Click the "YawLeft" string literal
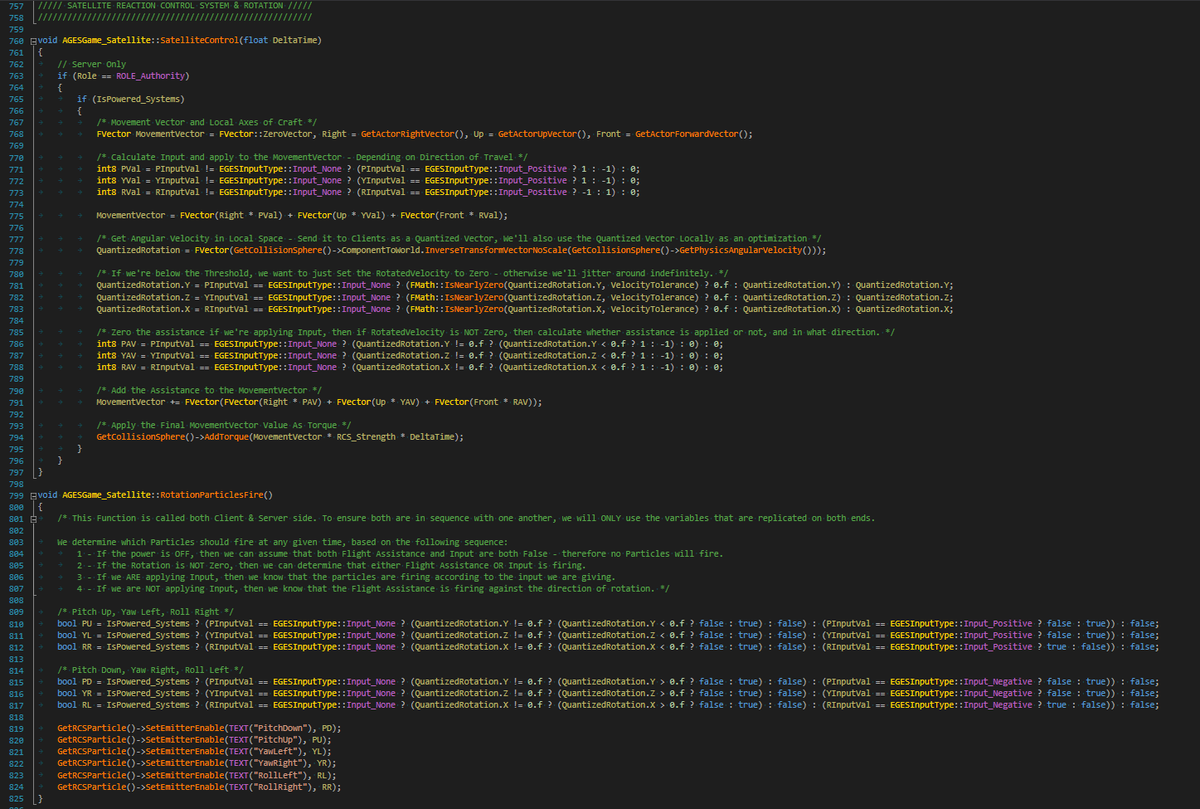 (273, 750)
